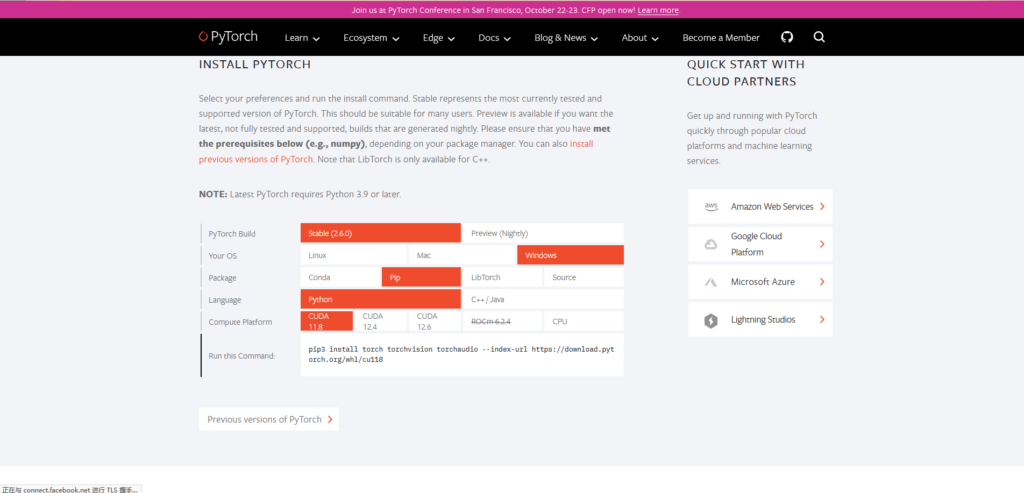Pick CUDA 12.6 compute platform

[x=434, y=321]
